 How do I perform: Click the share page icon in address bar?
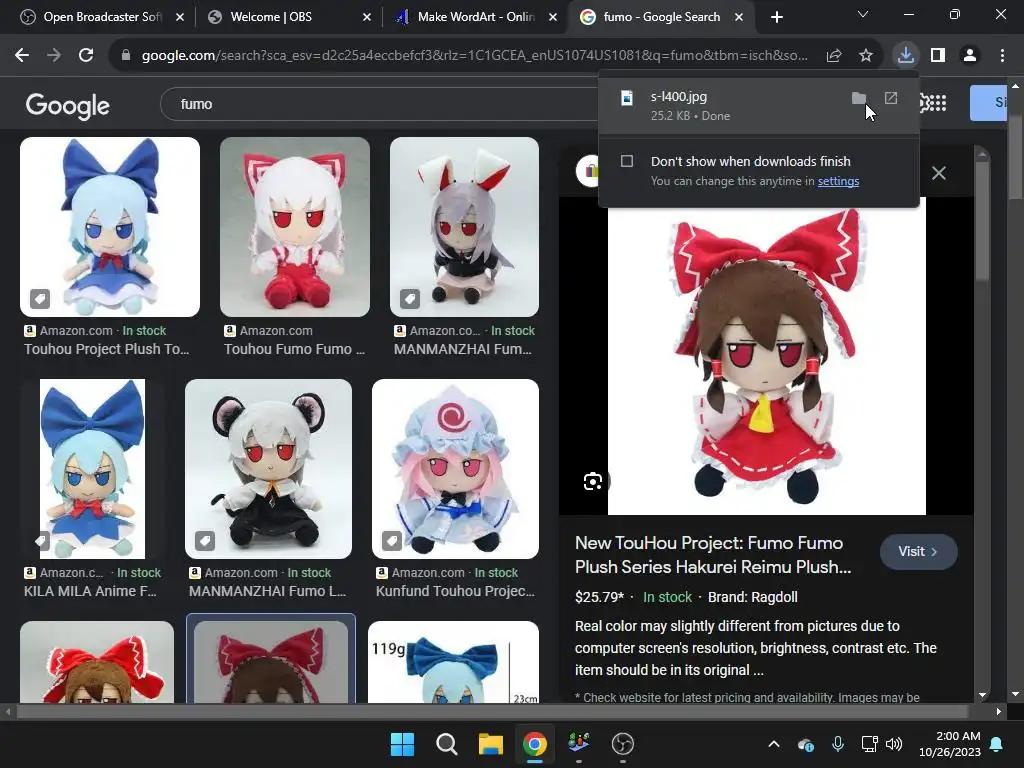coord(834,56)
